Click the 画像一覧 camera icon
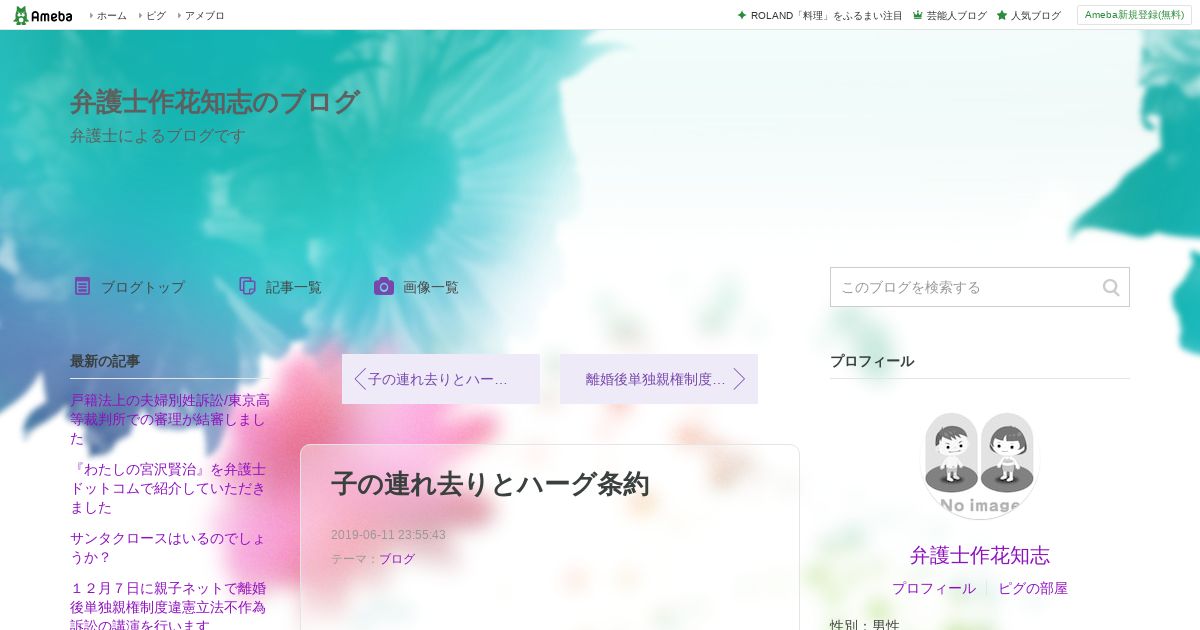Viewport: 1200px width, 630px height. [384, 286]
